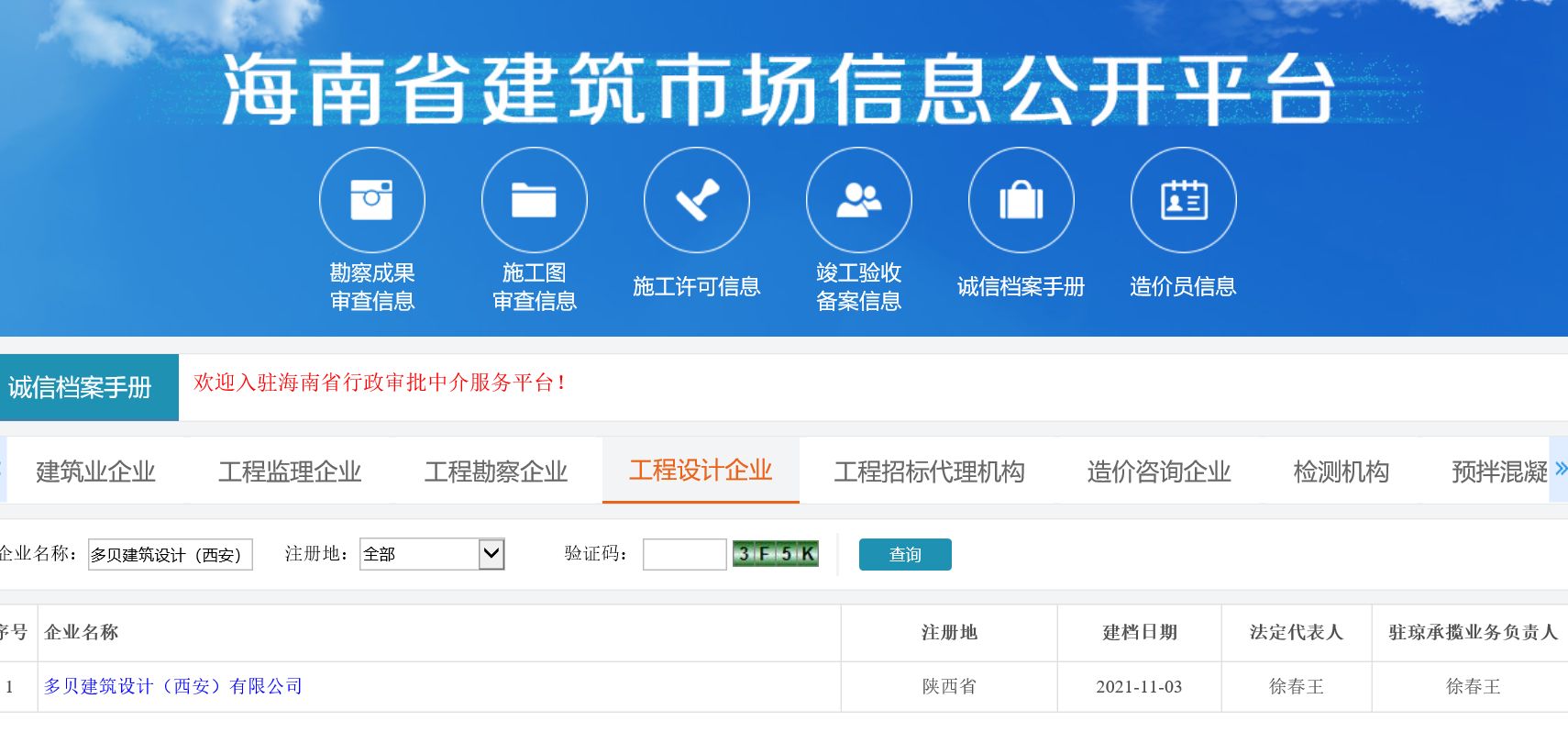
Task: Open 多贝建筑设计（西安）有限公司 link
Action: click(x=173, y=686)
